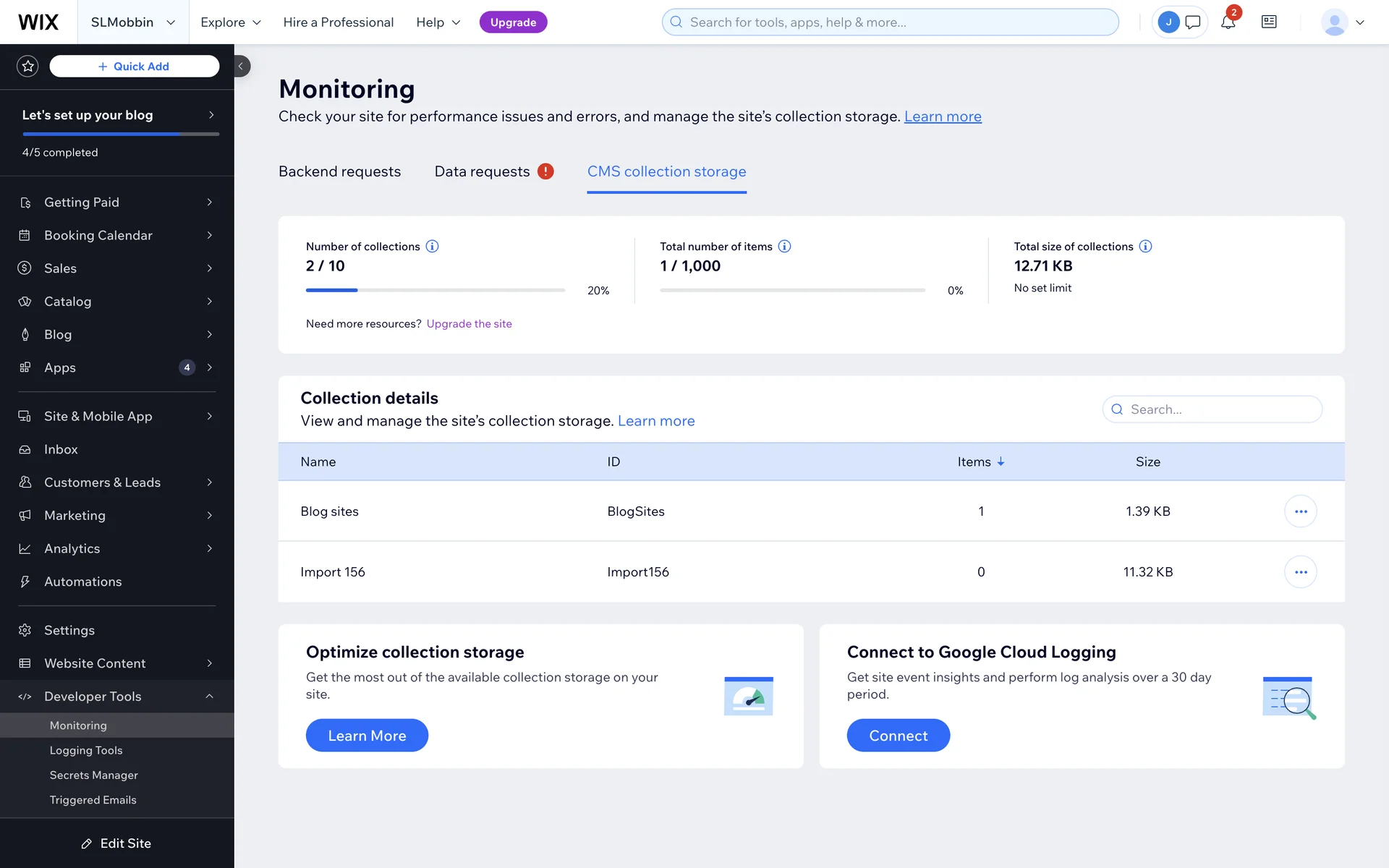The width and height of the screenshot is (1389, 868).
Task: Open the SLMobbin site selector dropdown
Action: (x=133, y=22)
